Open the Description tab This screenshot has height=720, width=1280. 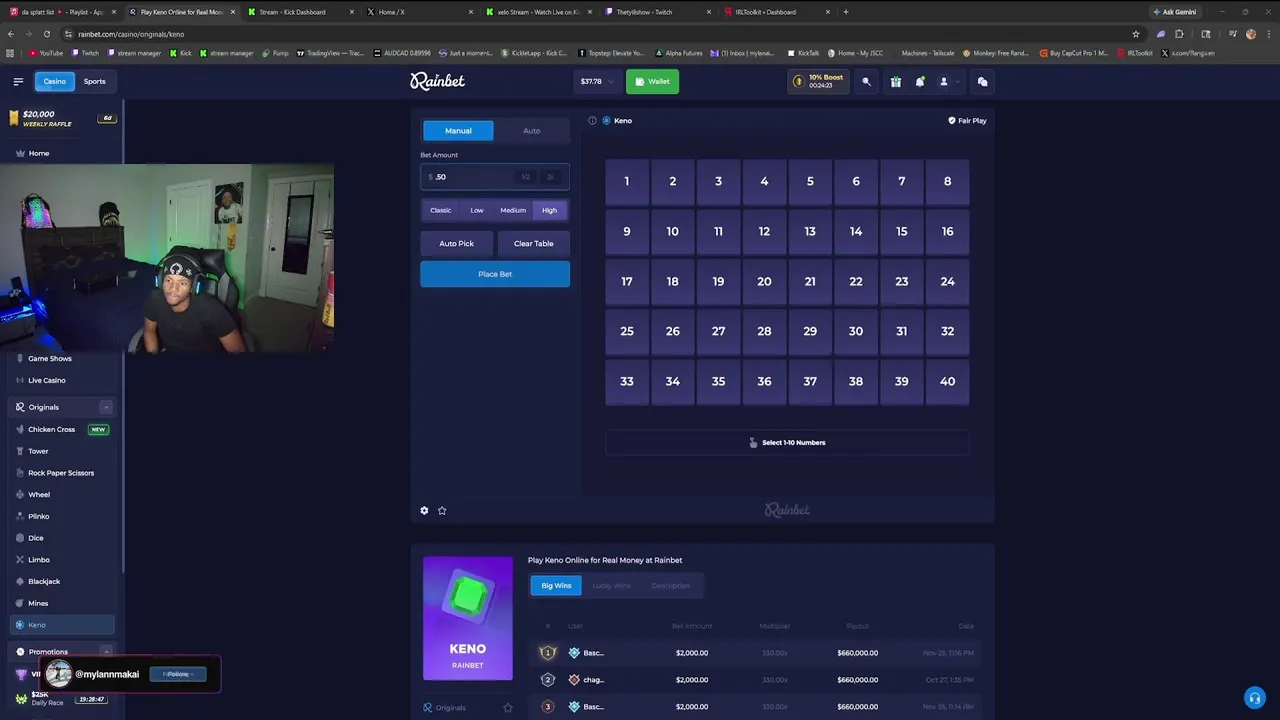pos(671,586)
